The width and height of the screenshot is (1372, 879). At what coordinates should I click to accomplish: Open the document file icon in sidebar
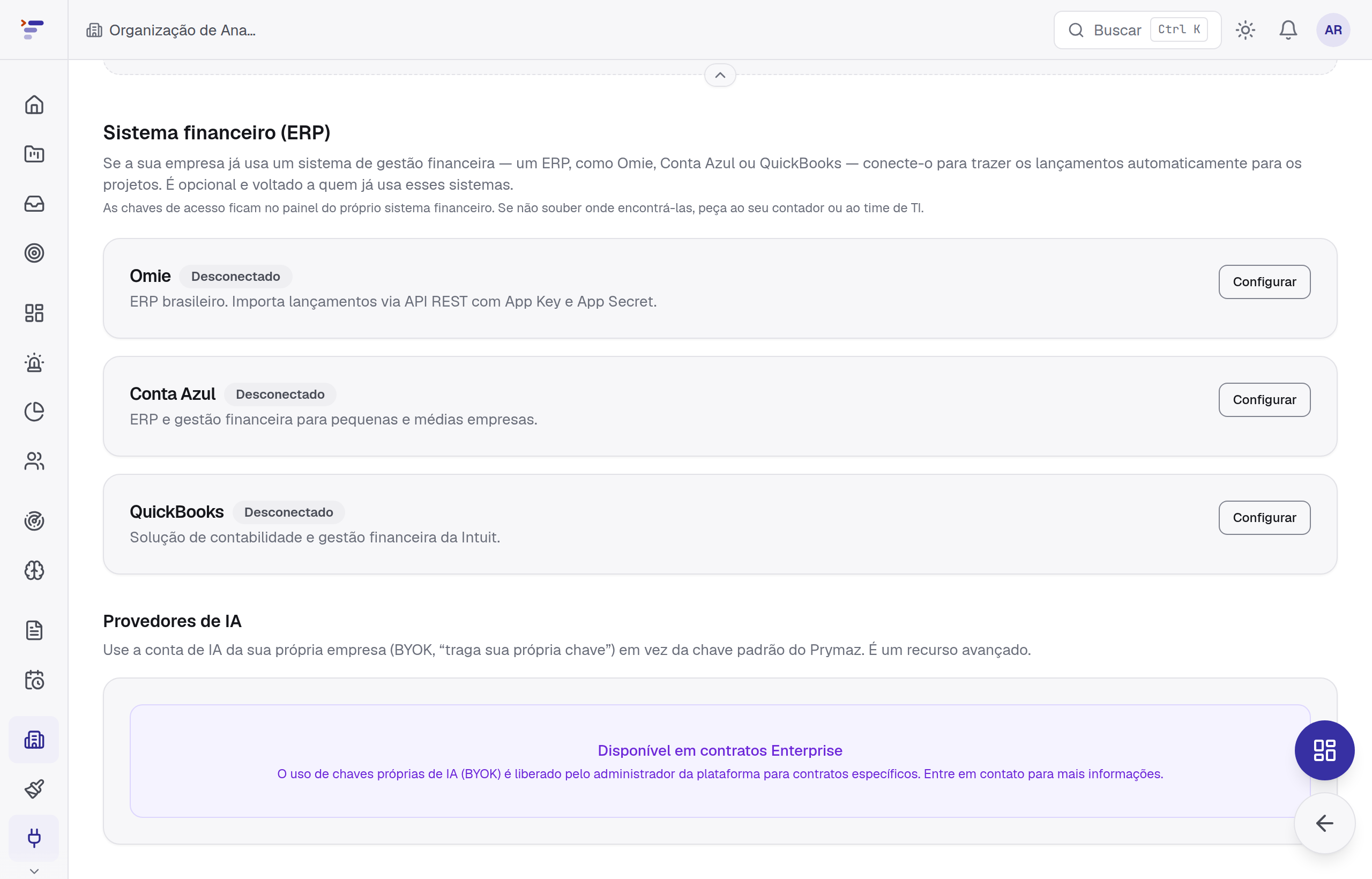click(34, 631)
